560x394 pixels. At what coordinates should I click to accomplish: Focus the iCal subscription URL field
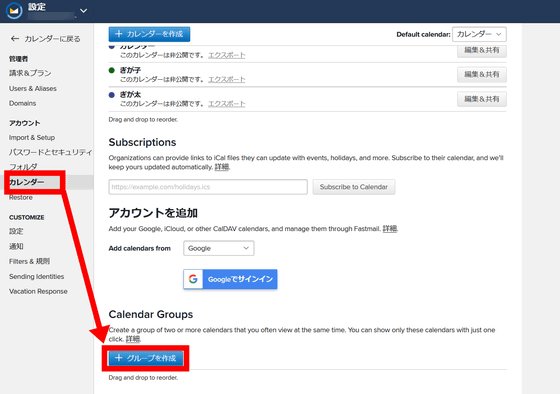(208, 187)
